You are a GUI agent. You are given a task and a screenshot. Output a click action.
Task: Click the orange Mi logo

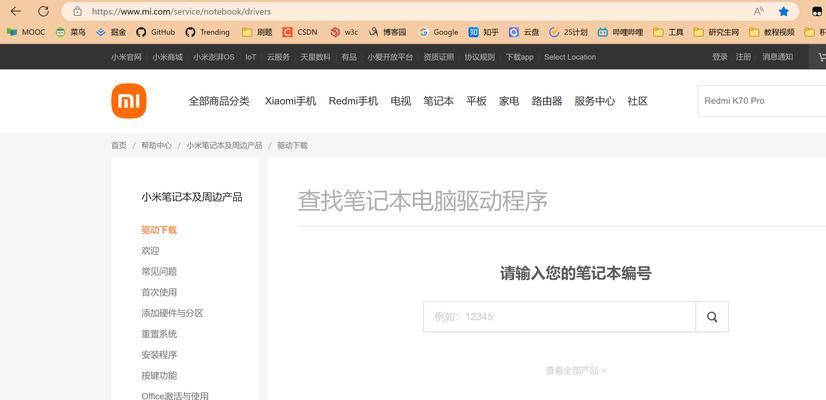[x=129, y=101]
